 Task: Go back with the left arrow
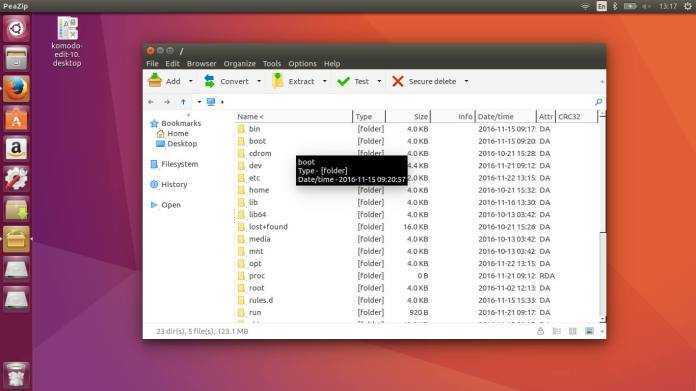click(x=151, y=102)
